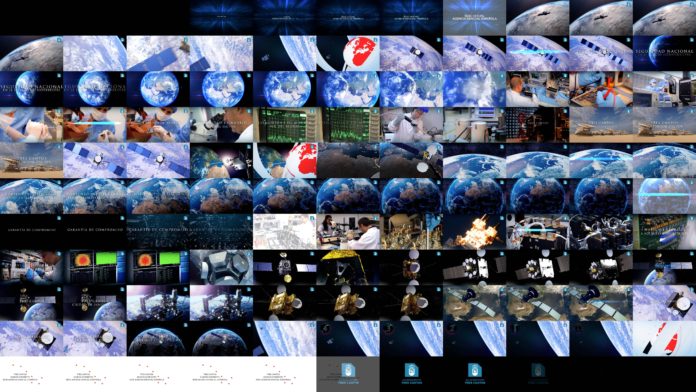Open the gold foil satellite underside frame
This screenshot has width=696, height=392.
tap(348, 267)
